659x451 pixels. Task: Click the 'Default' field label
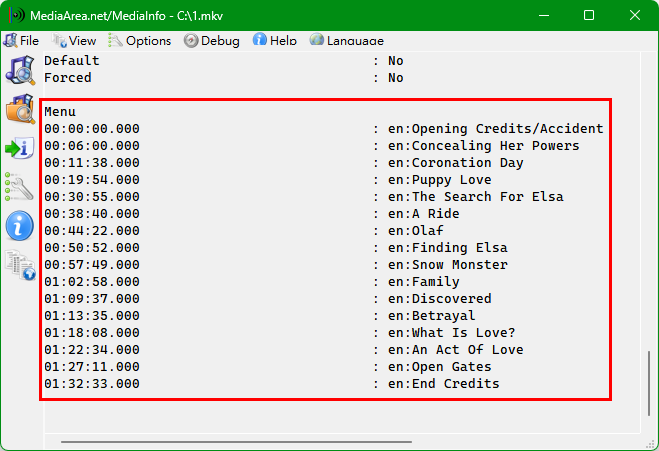[x=72, y=61]
